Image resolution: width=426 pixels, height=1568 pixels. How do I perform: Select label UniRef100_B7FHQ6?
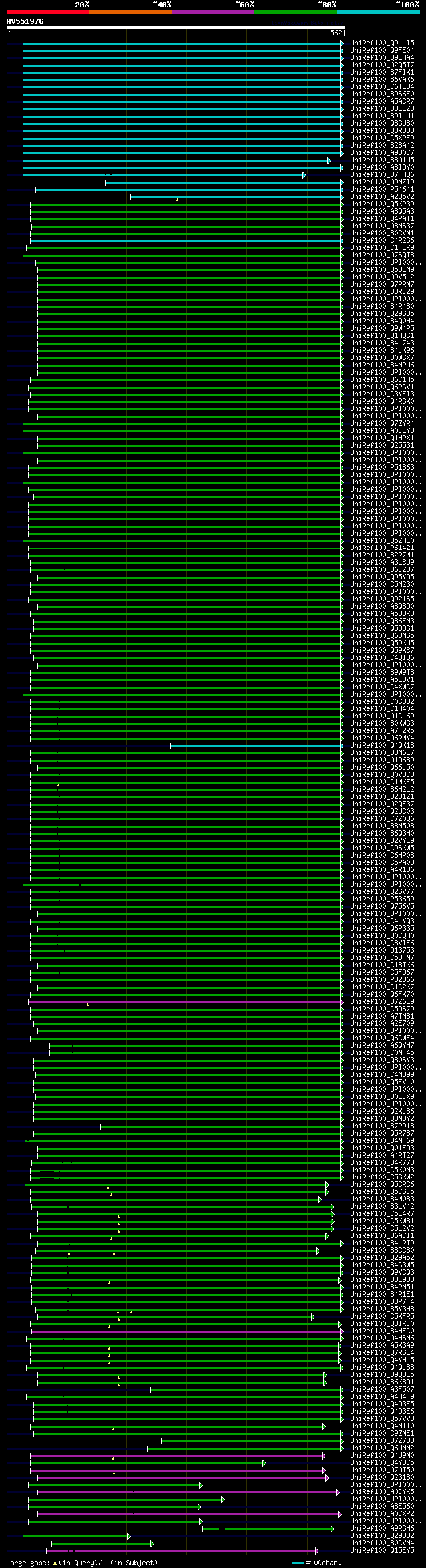[x=382, y=175]
